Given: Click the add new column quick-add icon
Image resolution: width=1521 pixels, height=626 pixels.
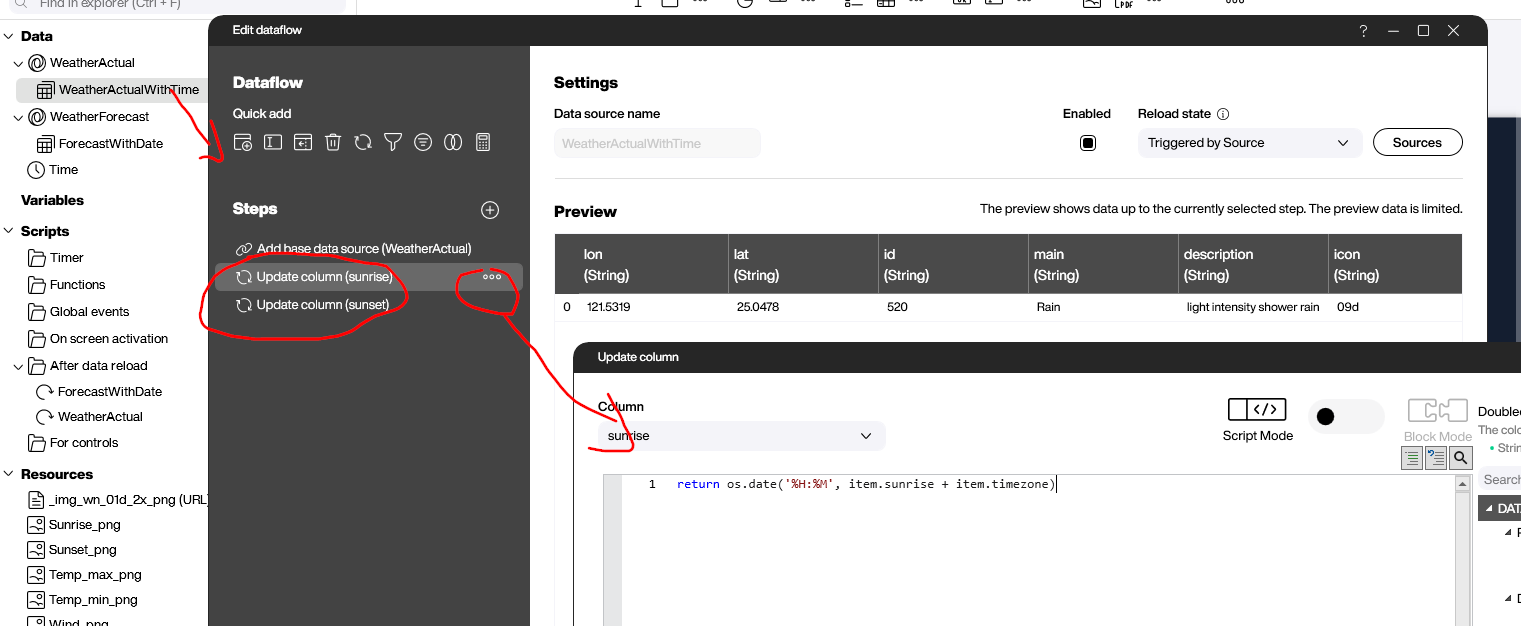Looking at the screenshot, I should point(243,143).
